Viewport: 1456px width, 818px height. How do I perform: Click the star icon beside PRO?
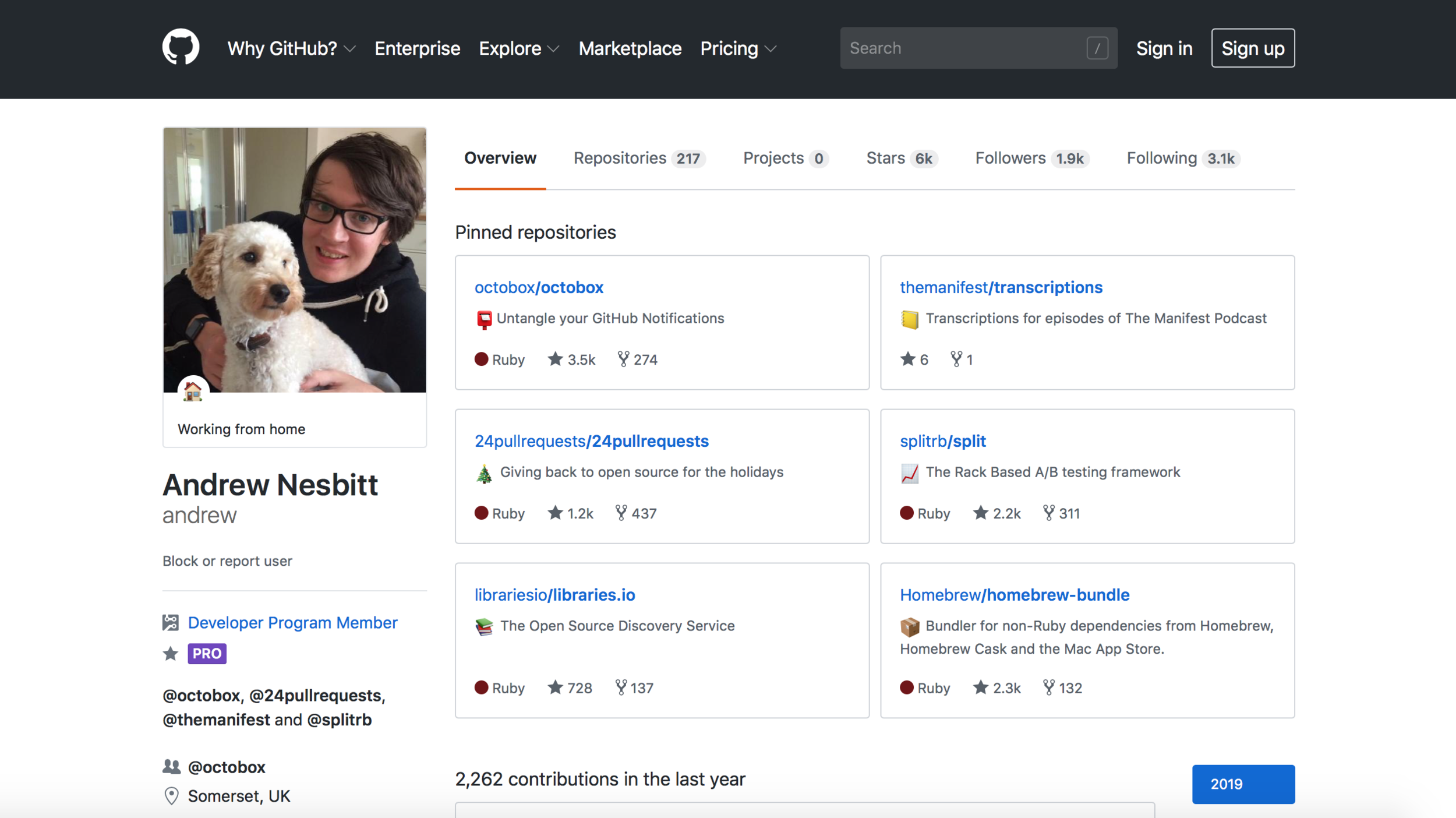tap(171, 654)
